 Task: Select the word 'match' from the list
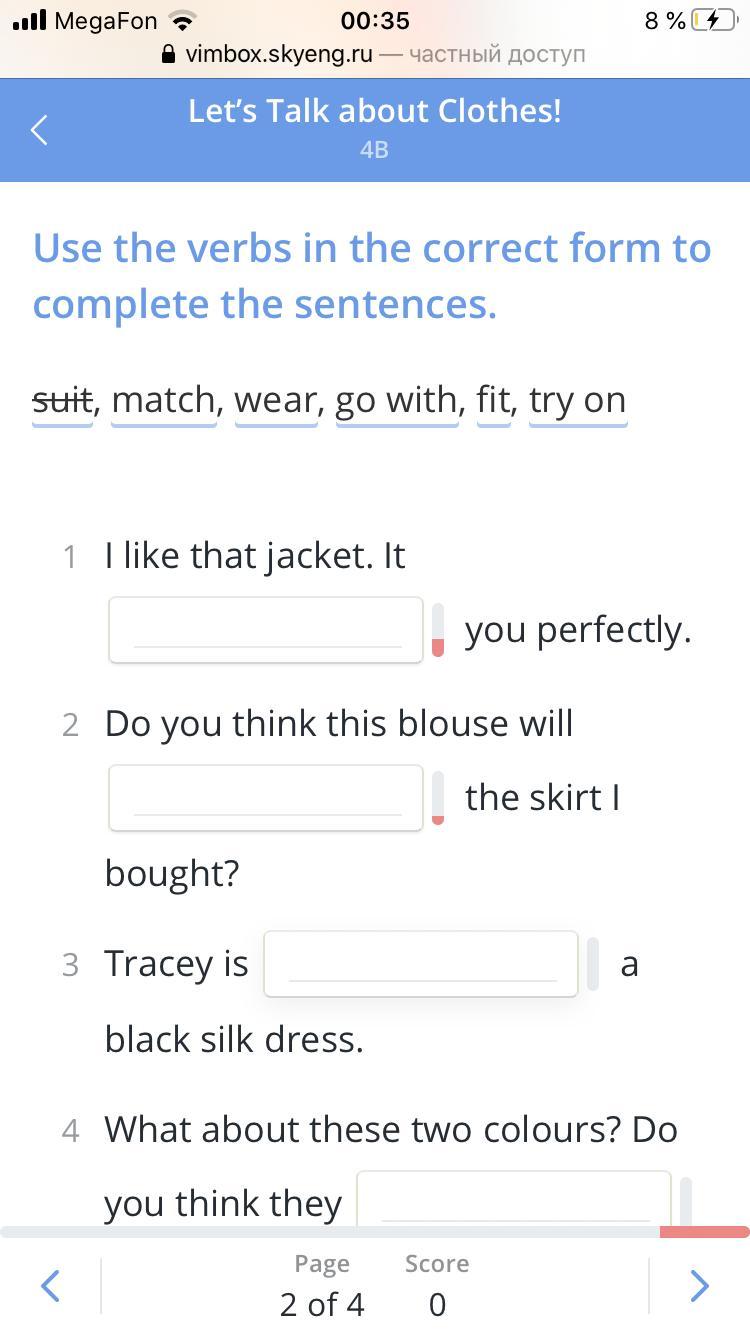[x=164, y=400]
